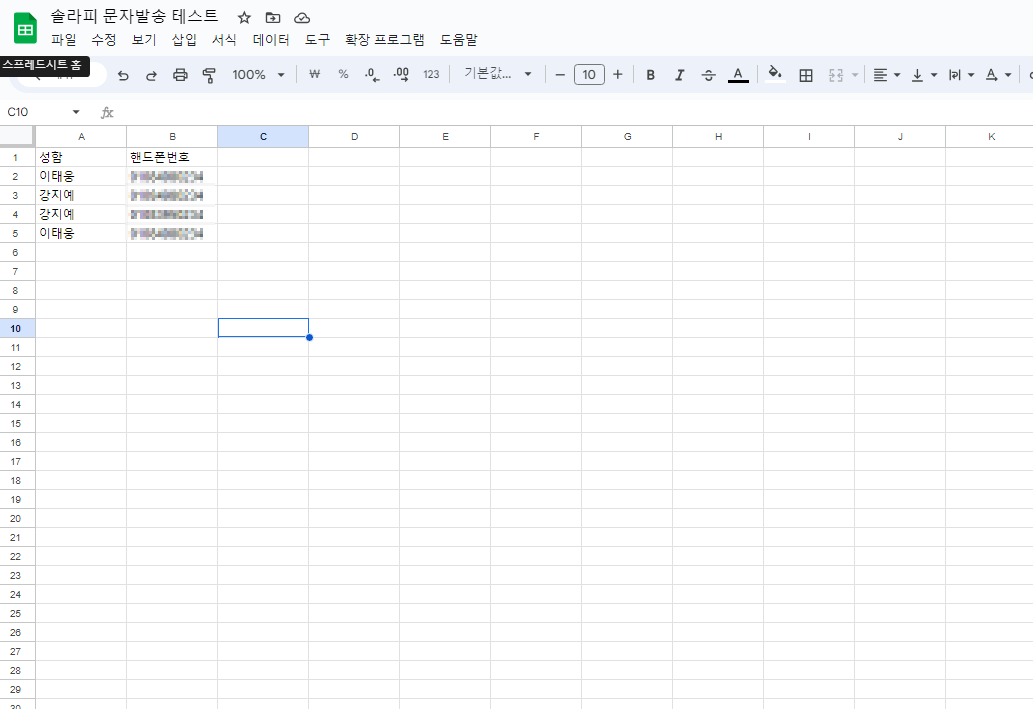1033x709 pixels.
Task: Open the 서식 menu
Action: coord(225,40)
